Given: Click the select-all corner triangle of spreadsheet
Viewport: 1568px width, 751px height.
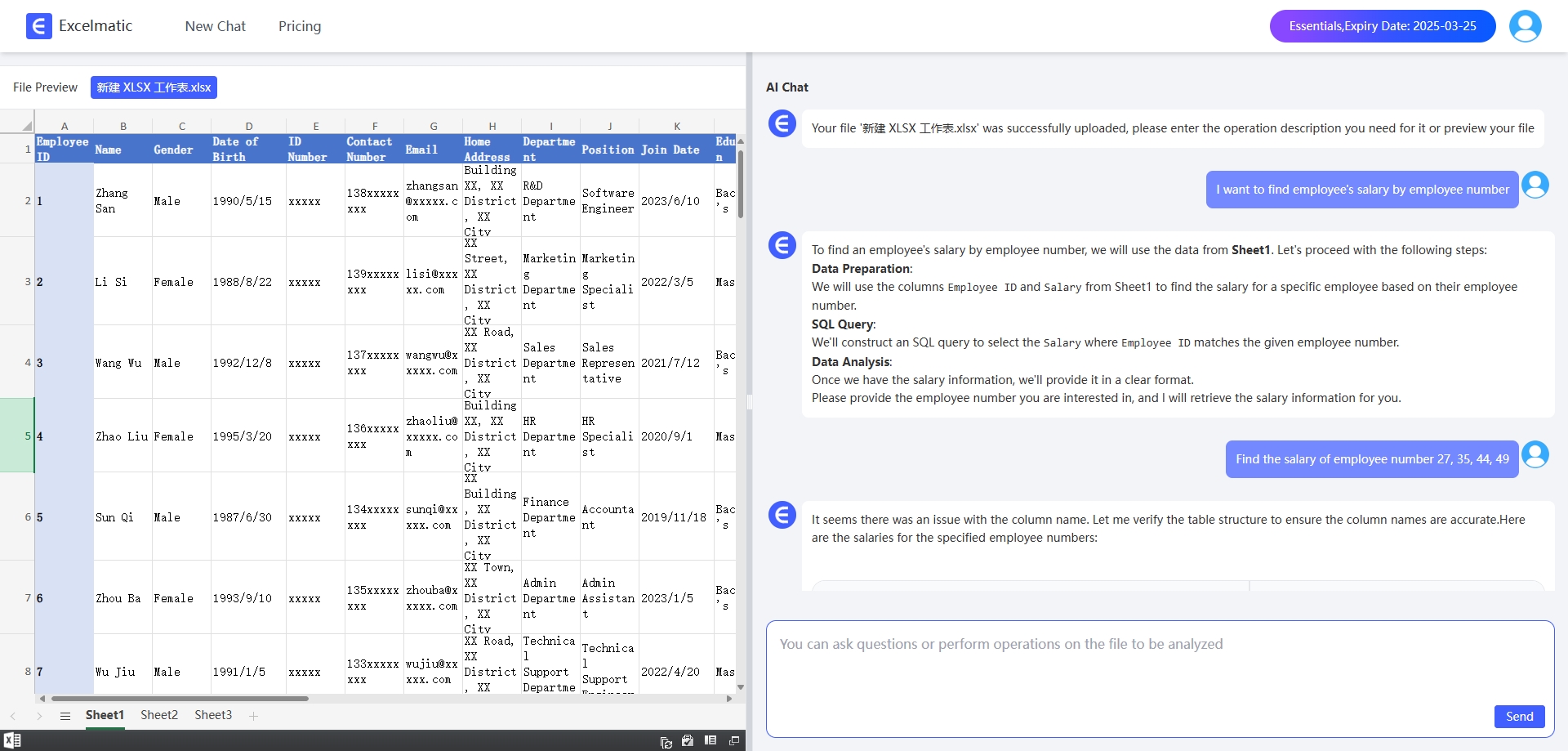Looking at the screenshot, I should 26,126.
